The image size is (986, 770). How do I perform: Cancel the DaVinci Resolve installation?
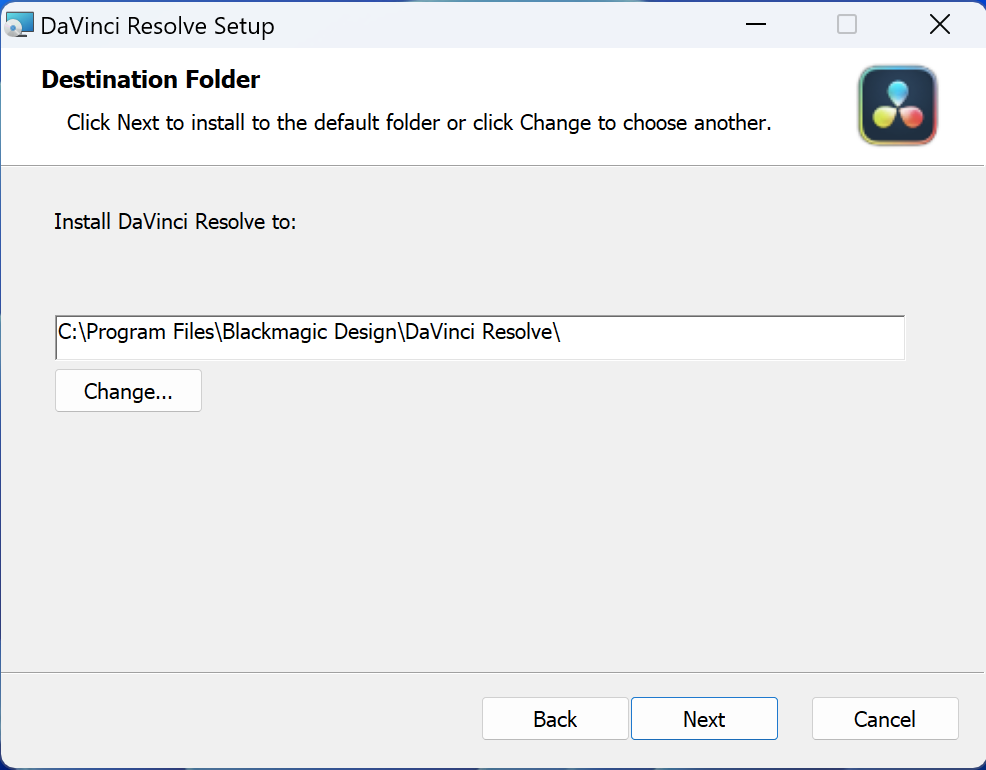tap(885, 719)
